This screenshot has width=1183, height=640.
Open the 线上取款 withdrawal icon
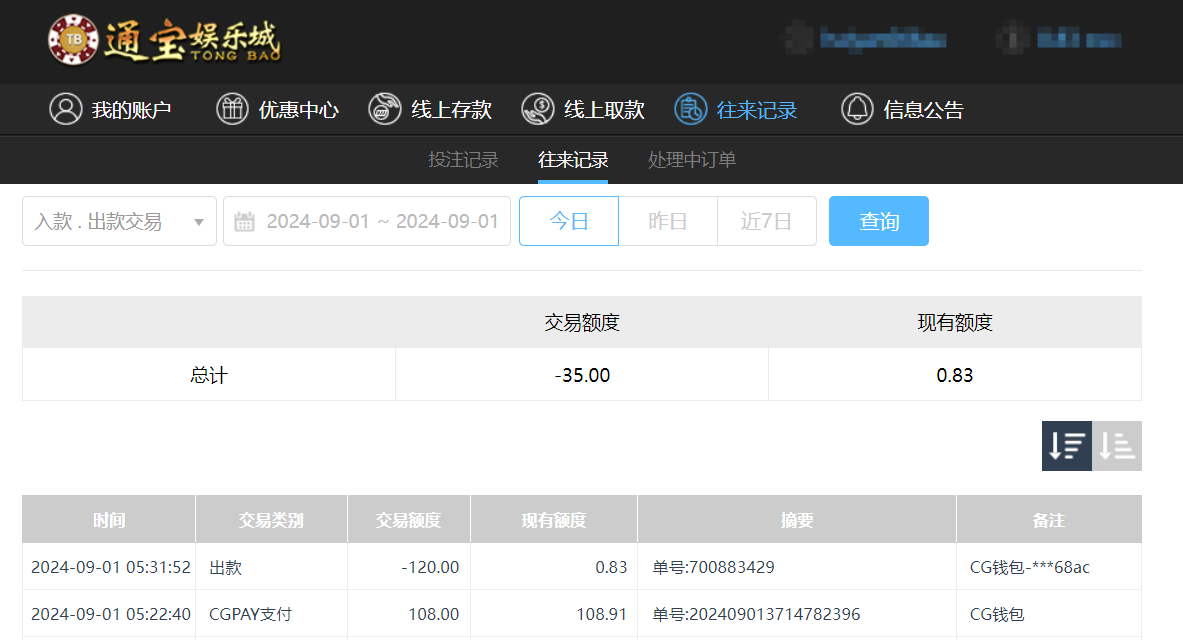click(x=537, y=109)
